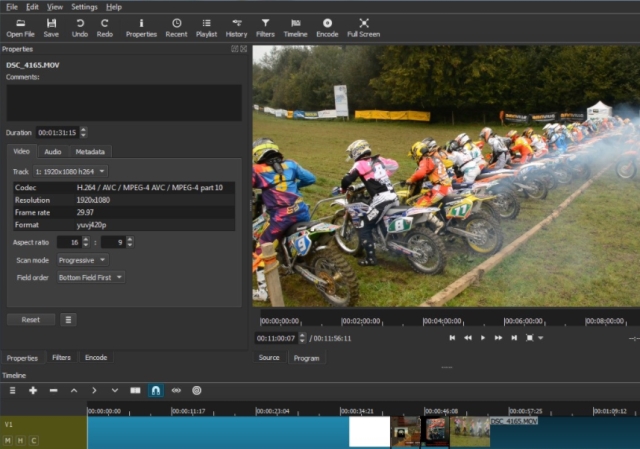Fast forward the player
This screenshot has width=640, height=449.
coord(498,338)
